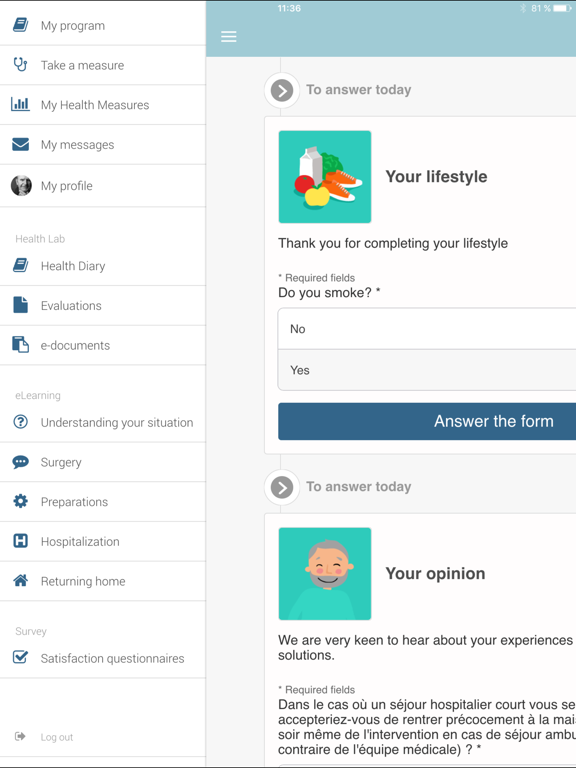Click the Answer the form button
This screenshot has height=768, width=576.
coord(427,421)
